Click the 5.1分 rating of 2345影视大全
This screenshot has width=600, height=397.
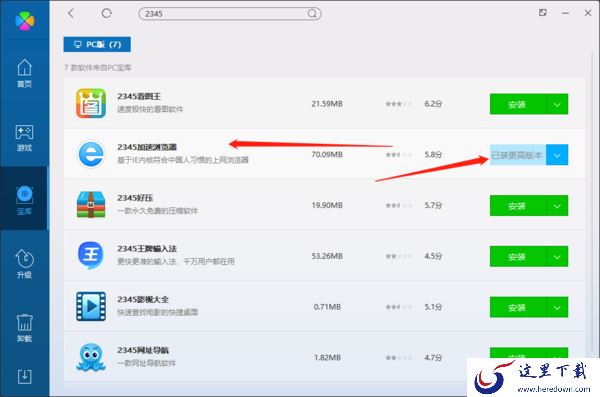(x=433, y=307)
